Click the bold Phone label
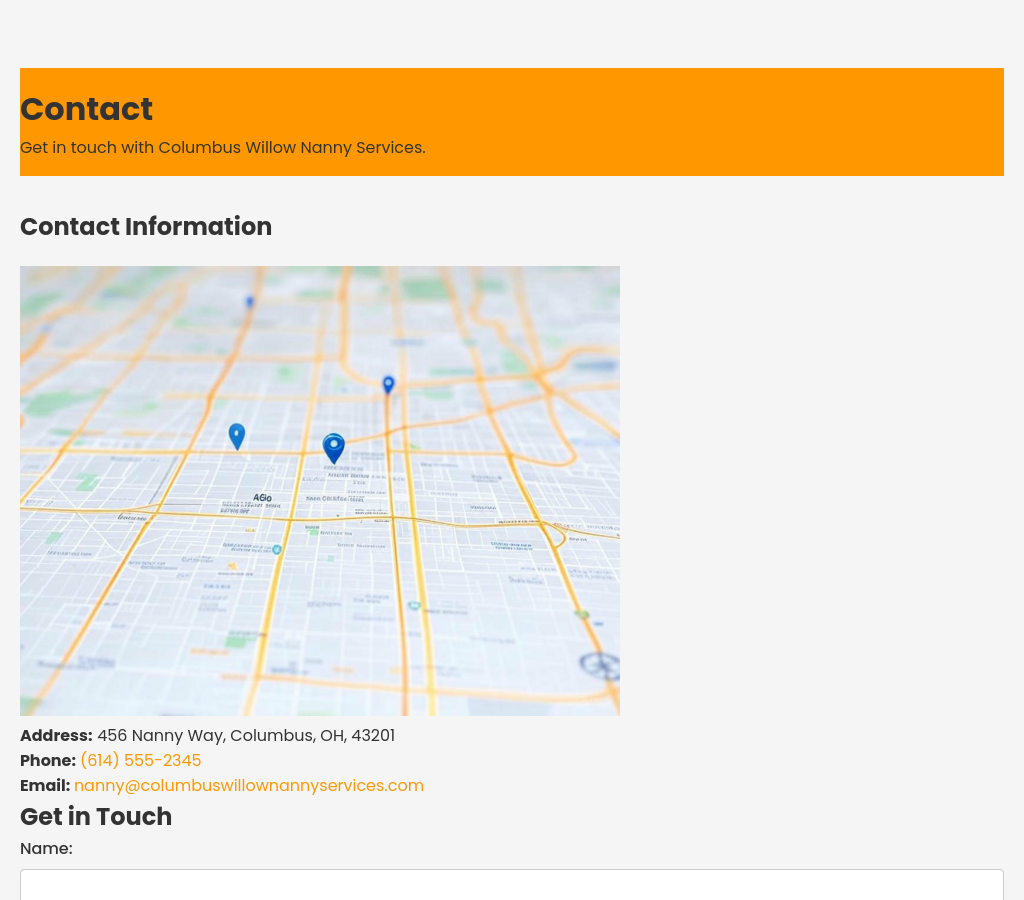1024x900 pixels. (47, 760)
